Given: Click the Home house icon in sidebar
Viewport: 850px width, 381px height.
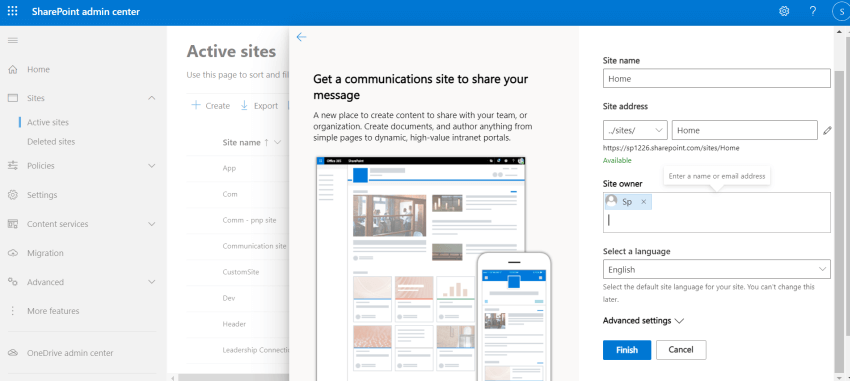Looking at the screenshot, I should [13, 69].
